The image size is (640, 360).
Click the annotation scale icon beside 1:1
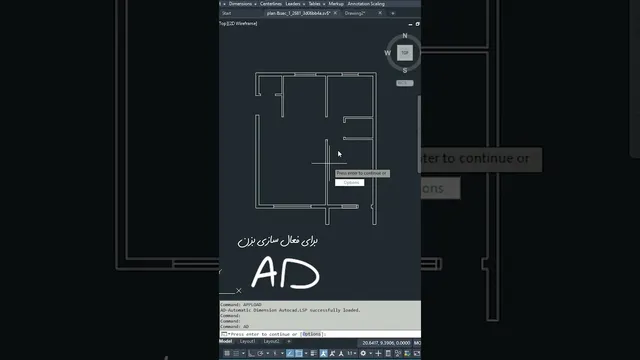coord(341,353)
